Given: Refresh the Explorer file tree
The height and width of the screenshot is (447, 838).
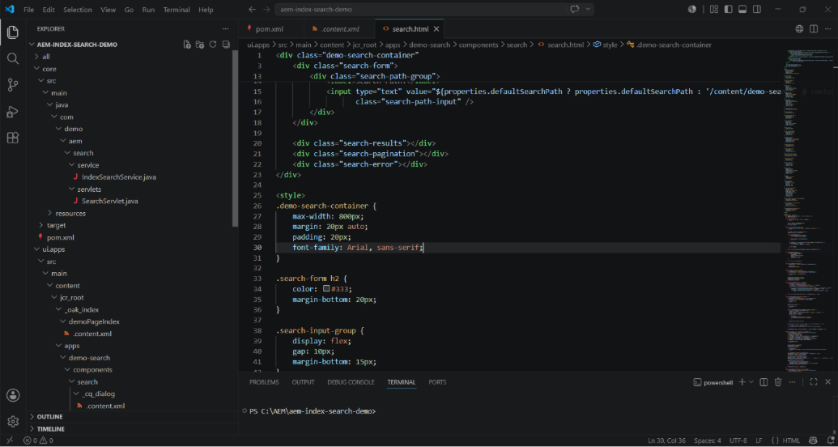Looking at the screenshot, I should 213,44.
